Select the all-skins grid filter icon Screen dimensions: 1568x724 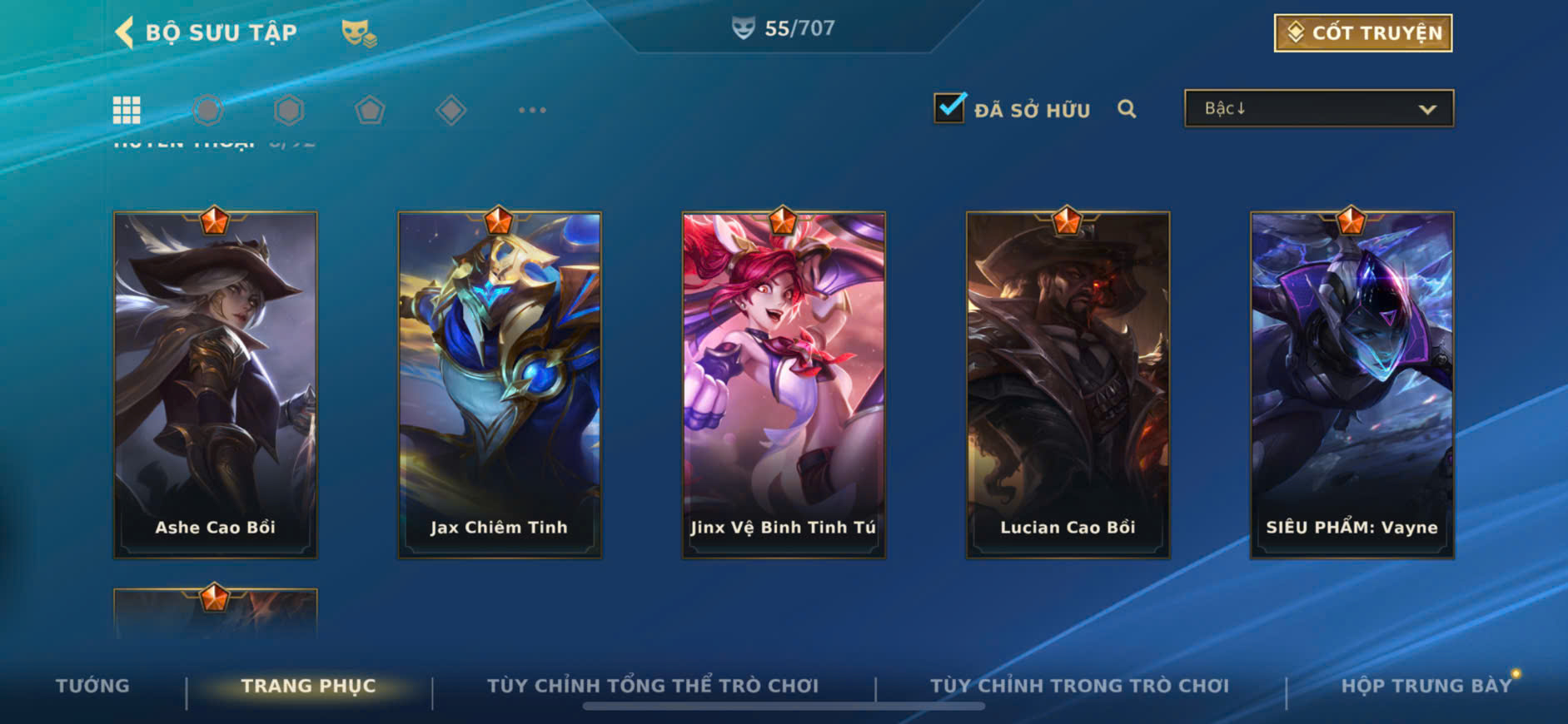coord(127,110)
